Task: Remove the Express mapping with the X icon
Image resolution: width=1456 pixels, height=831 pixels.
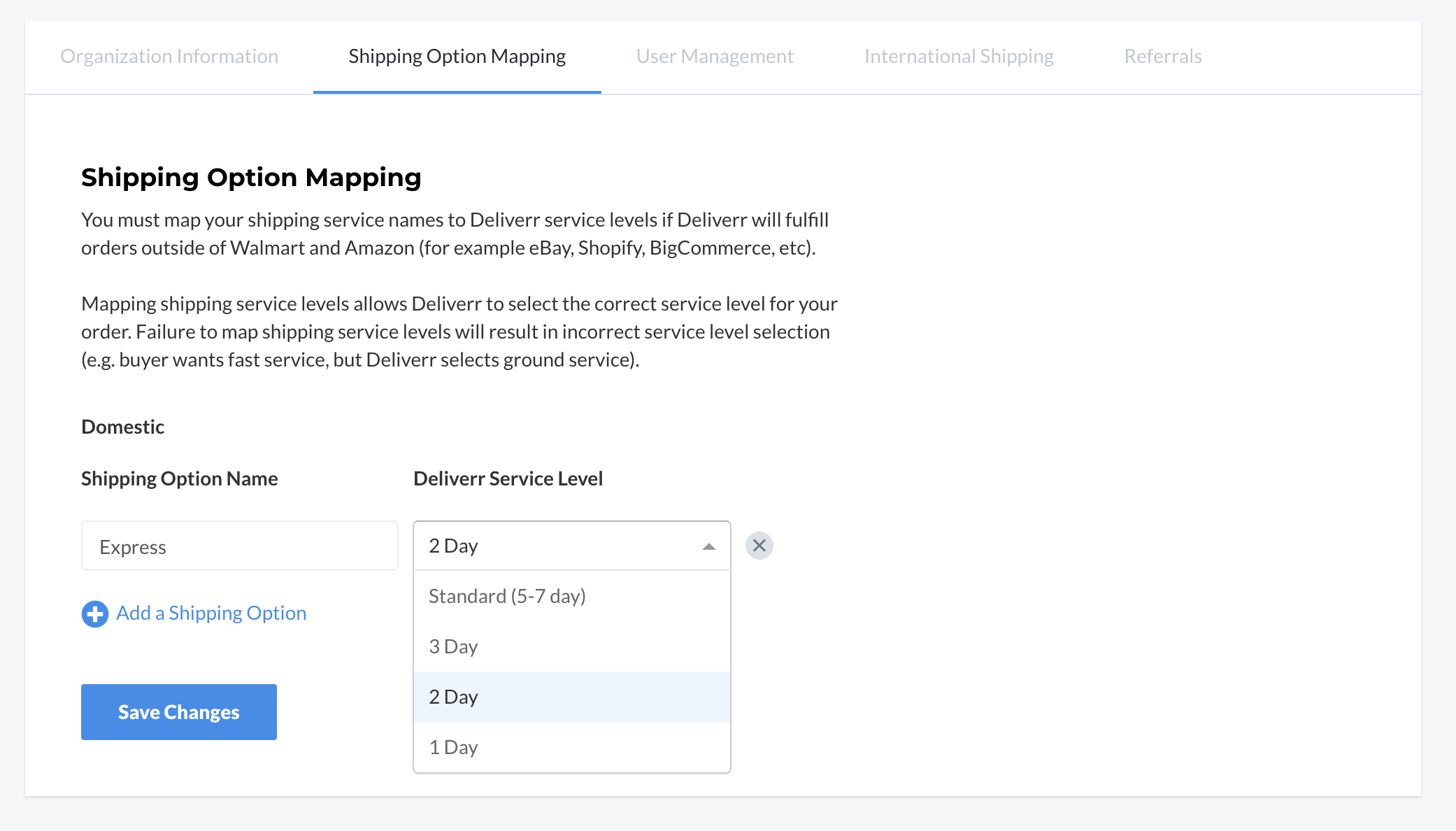Action: [x=759, y=546]
